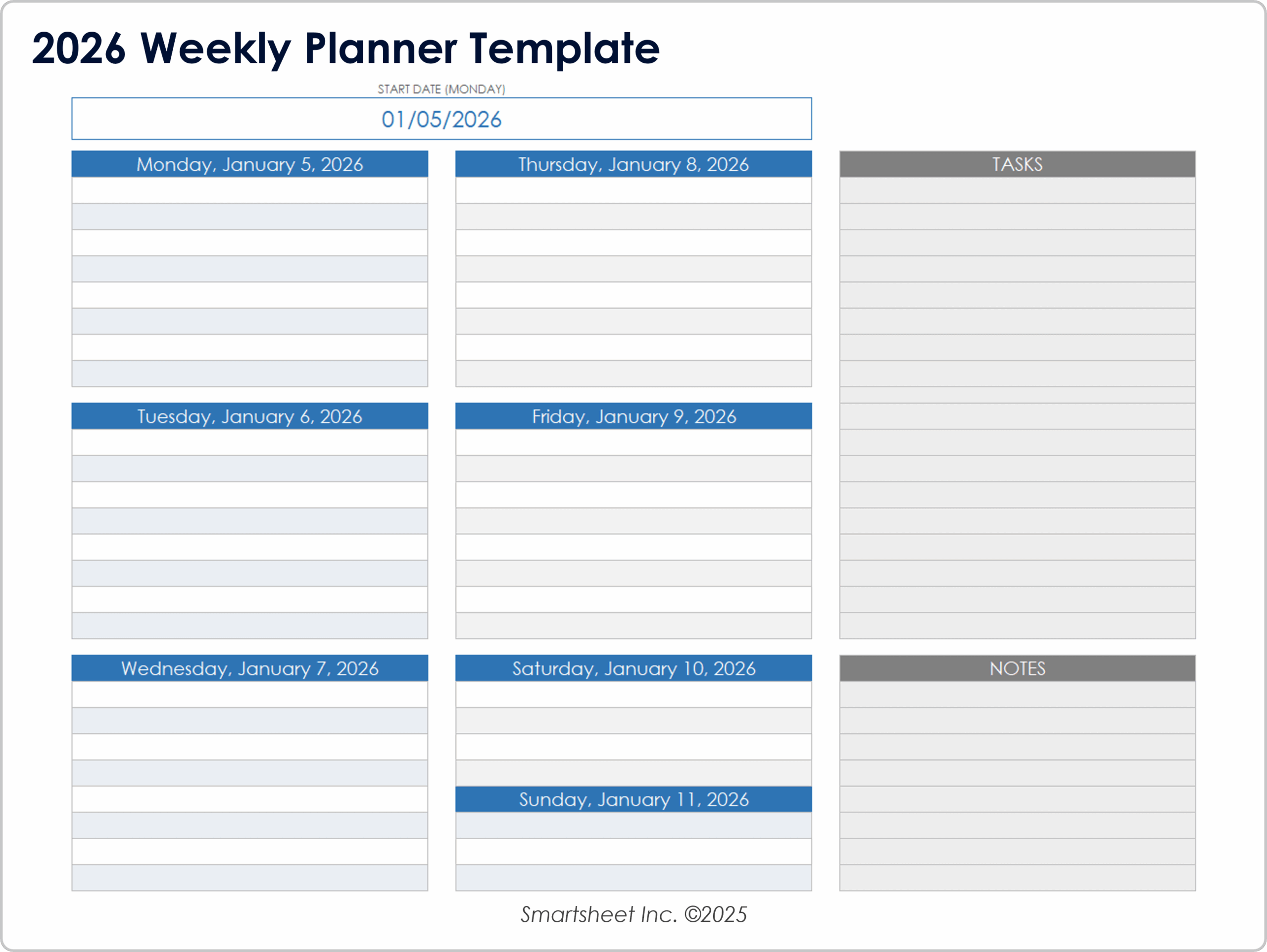Click the first entry row under Friday
This screenshot has width=1267, height=952.
tap(633, 443)
